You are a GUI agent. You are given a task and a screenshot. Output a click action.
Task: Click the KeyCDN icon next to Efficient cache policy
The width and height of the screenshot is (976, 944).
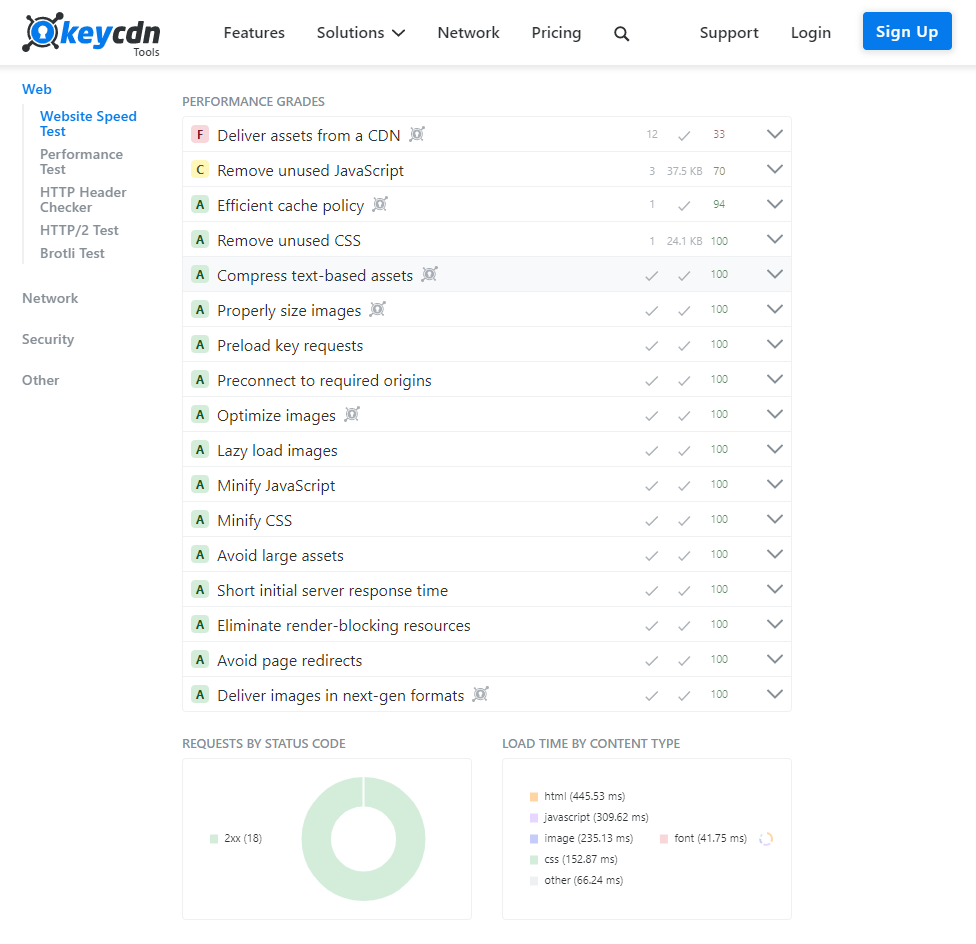(379, 204)
